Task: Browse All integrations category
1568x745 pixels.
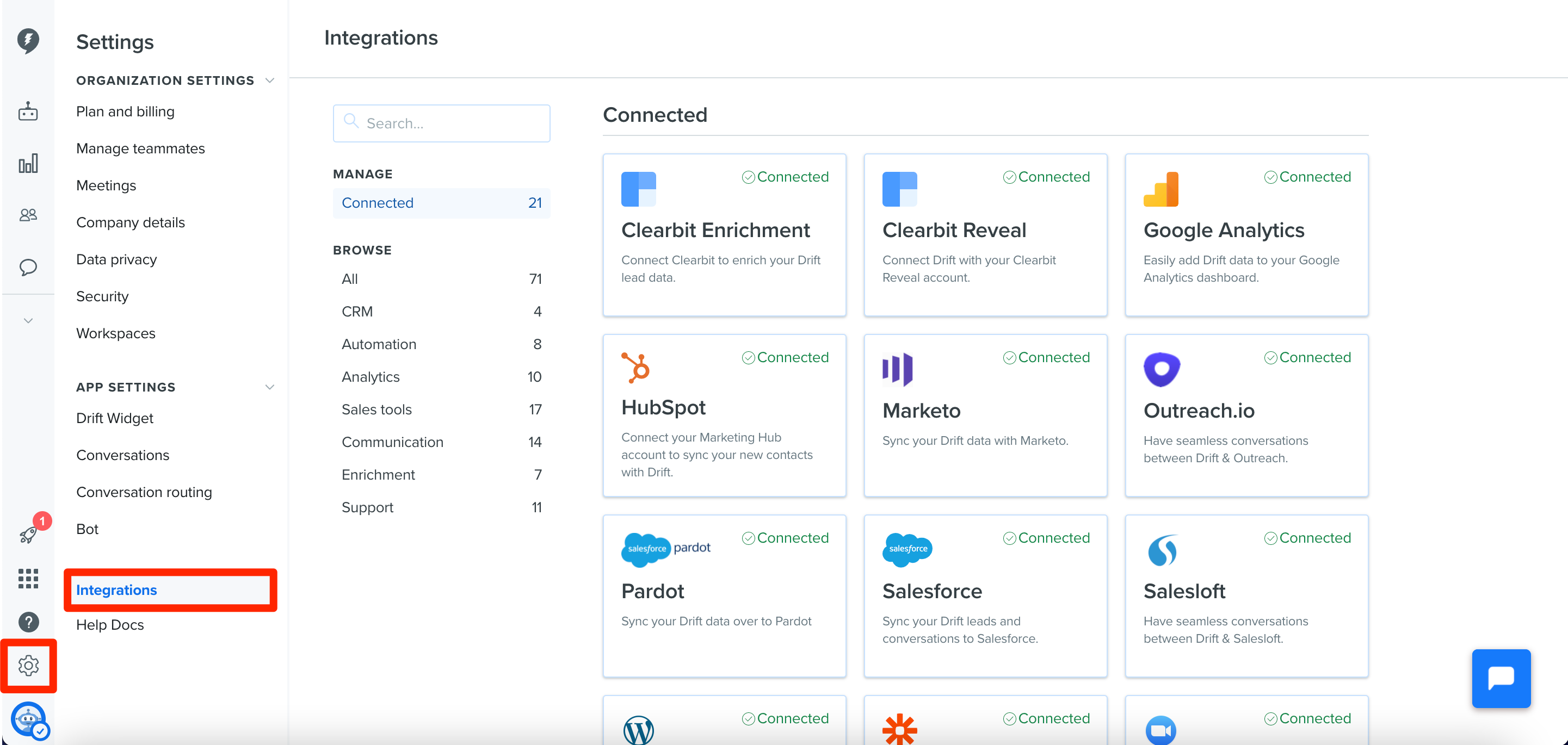Action: tap(441, 278)
